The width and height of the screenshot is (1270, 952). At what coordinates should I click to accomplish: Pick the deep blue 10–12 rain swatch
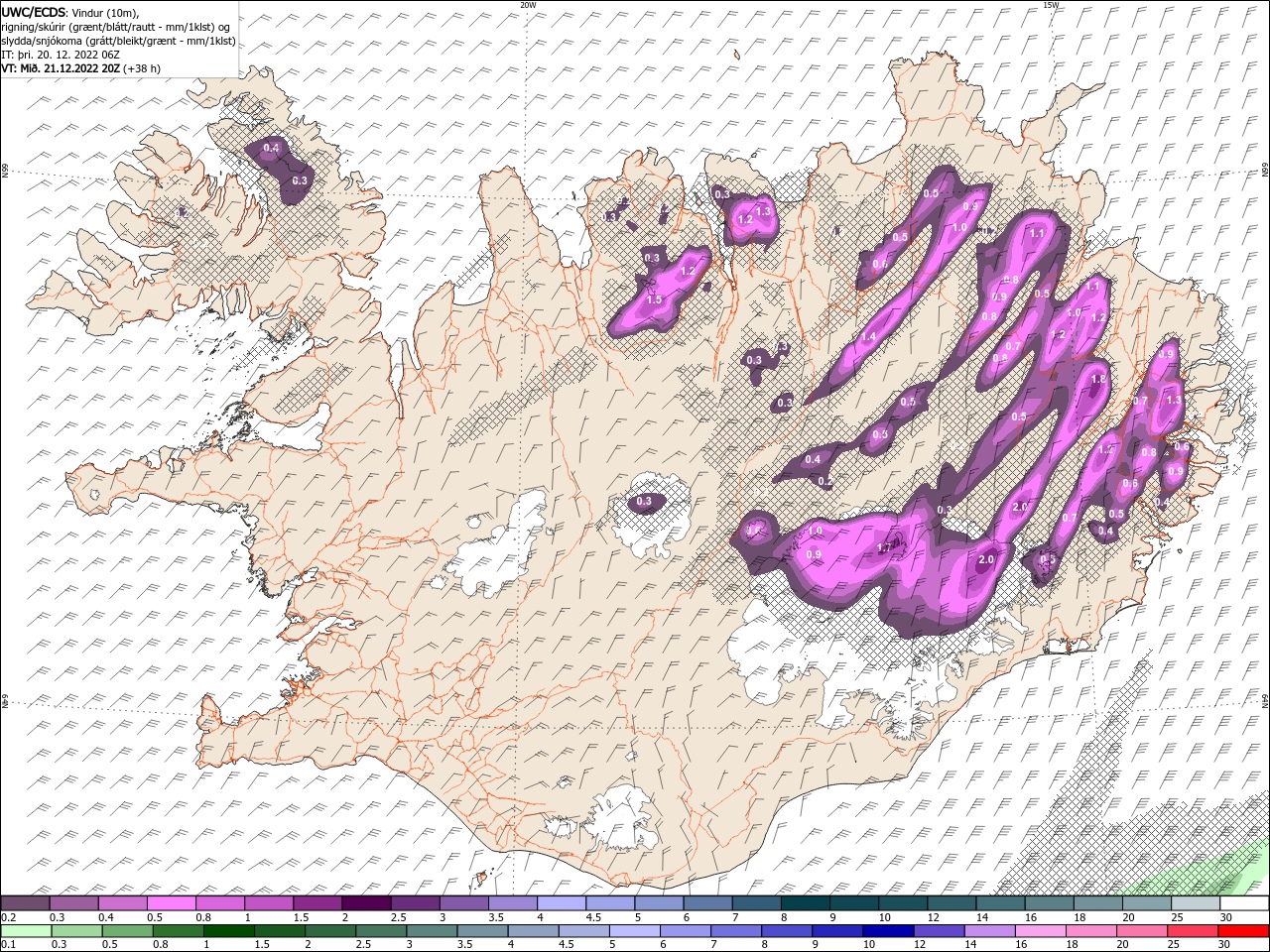[x=888, y=930]
